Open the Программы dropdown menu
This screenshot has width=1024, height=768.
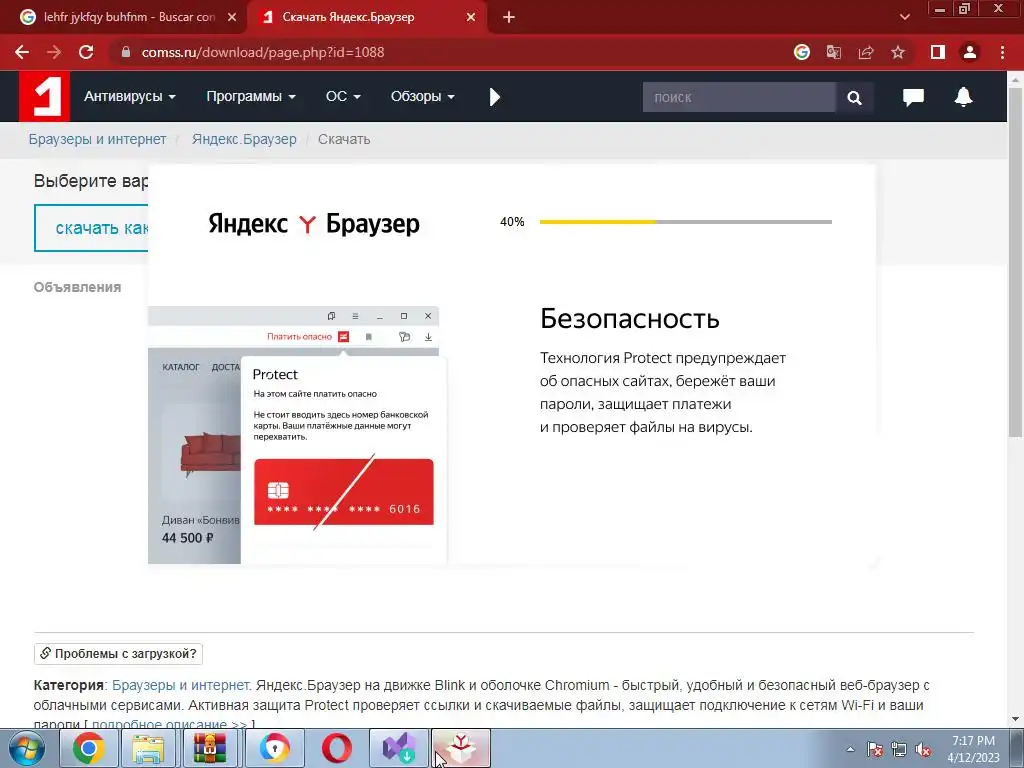pos(251,97)
